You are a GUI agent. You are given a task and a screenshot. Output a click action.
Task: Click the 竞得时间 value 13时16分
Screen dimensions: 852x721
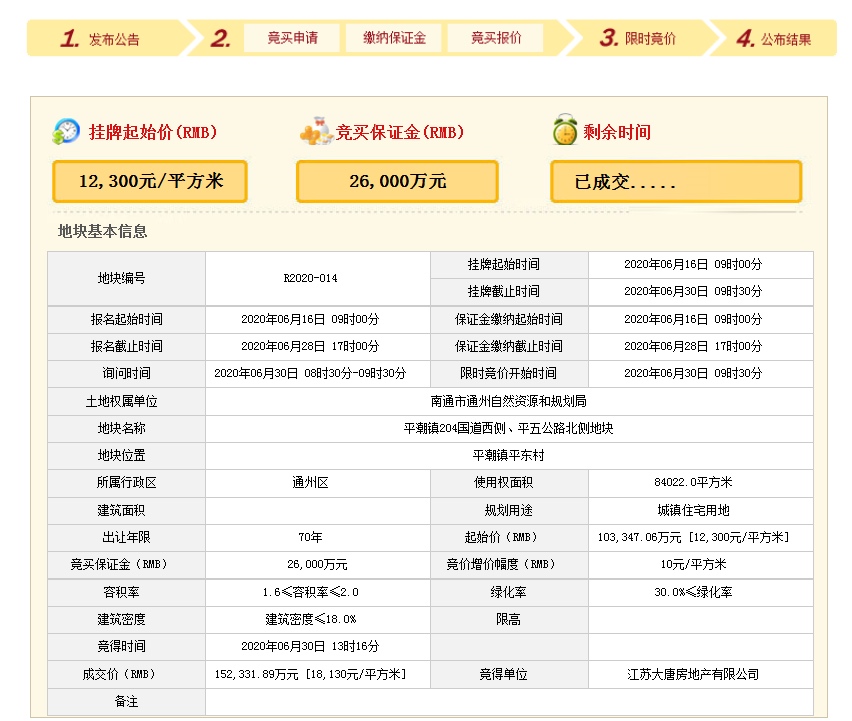click(x=310, y=647)
